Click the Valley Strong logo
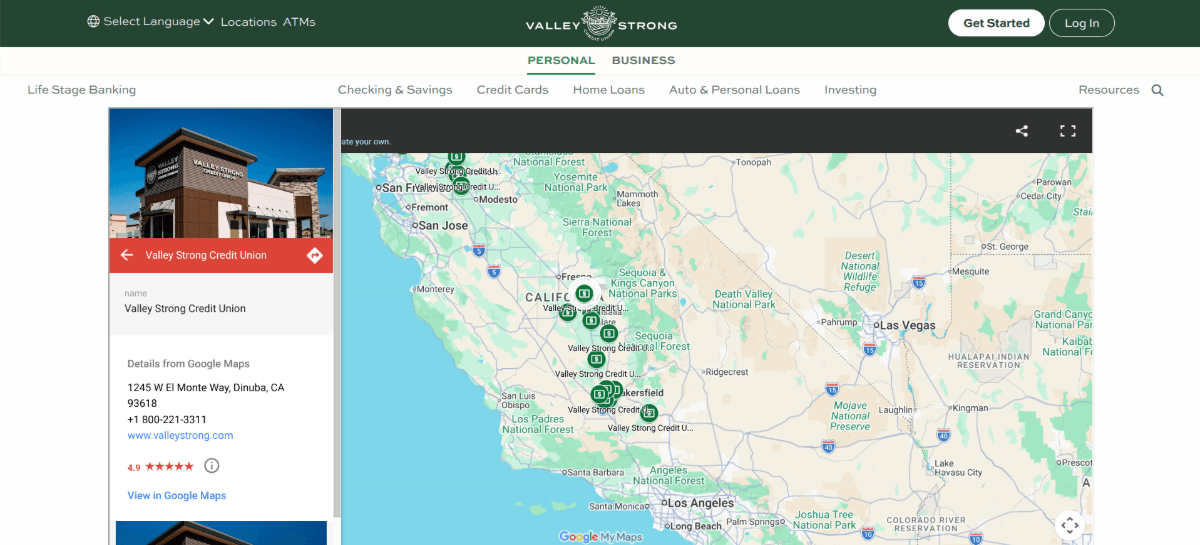 click(x=601, y=24)
